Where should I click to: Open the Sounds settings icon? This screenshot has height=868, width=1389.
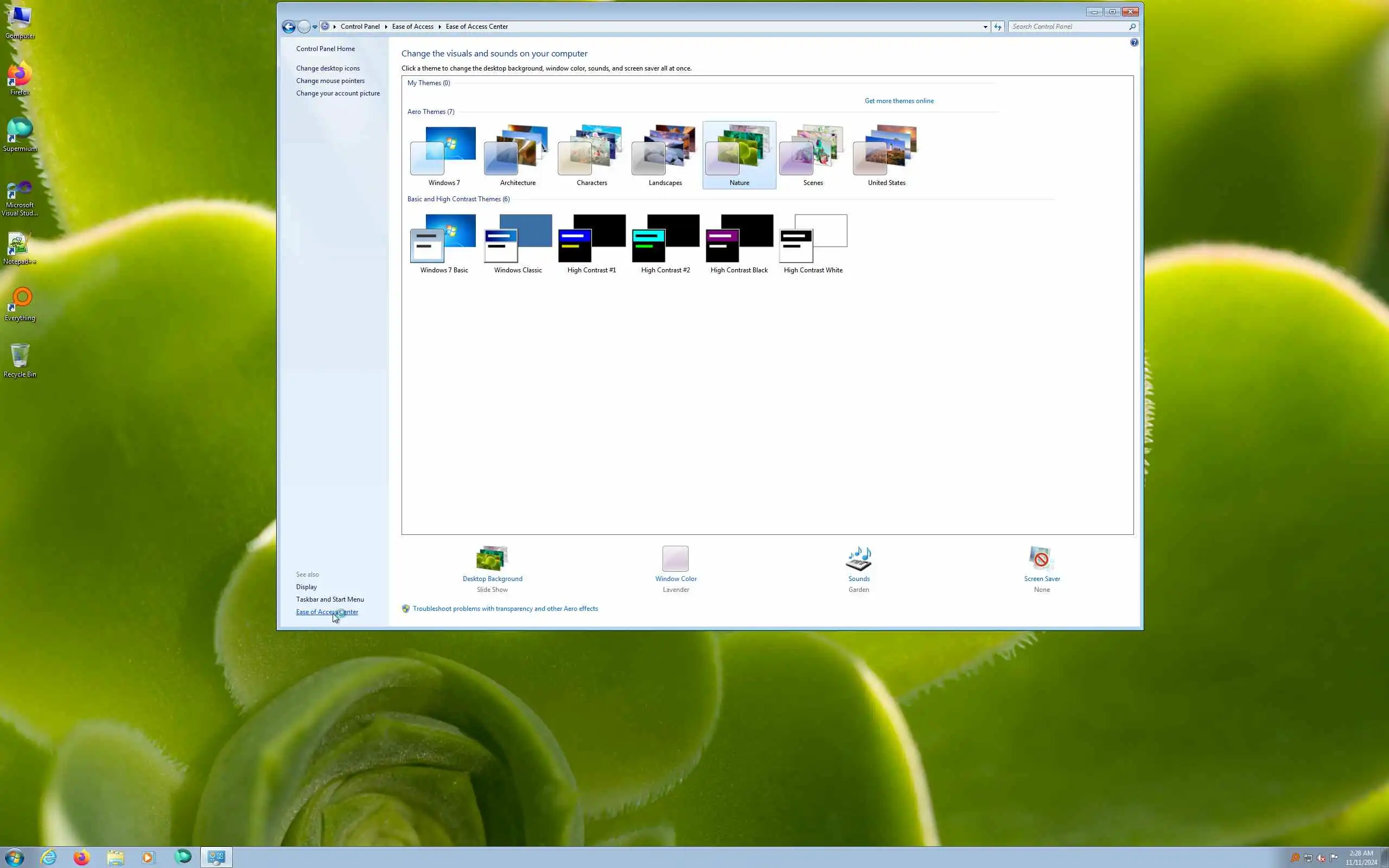[859, 559]
